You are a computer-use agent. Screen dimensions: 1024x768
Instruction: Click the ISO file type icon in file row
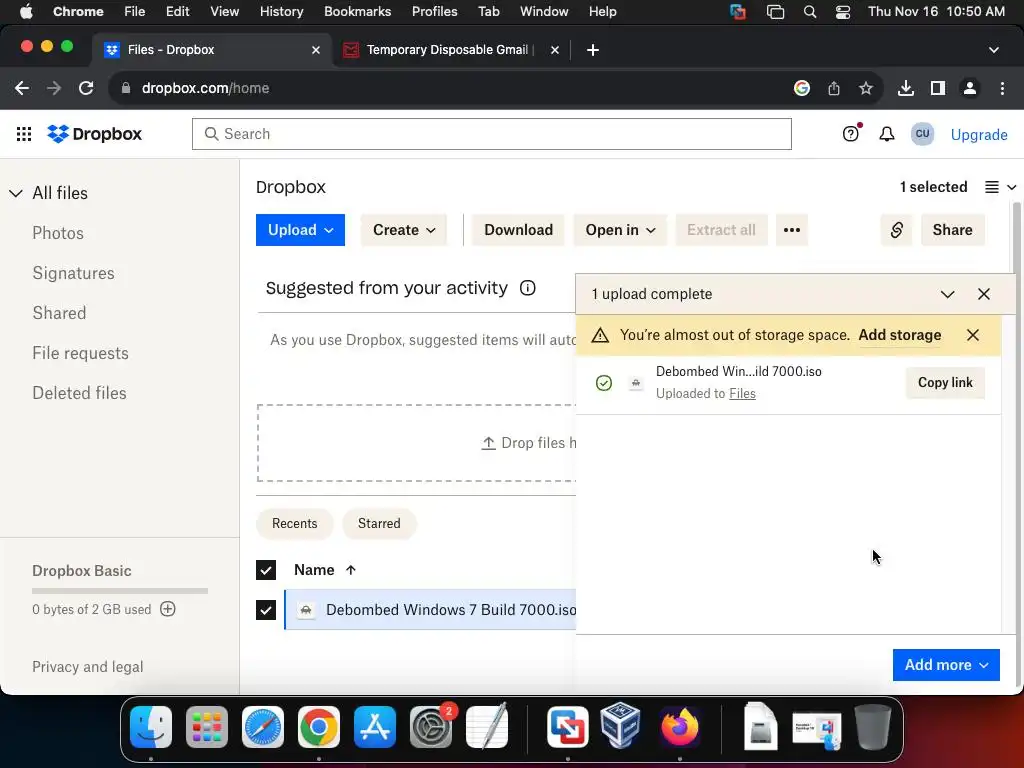click(306, 610)
